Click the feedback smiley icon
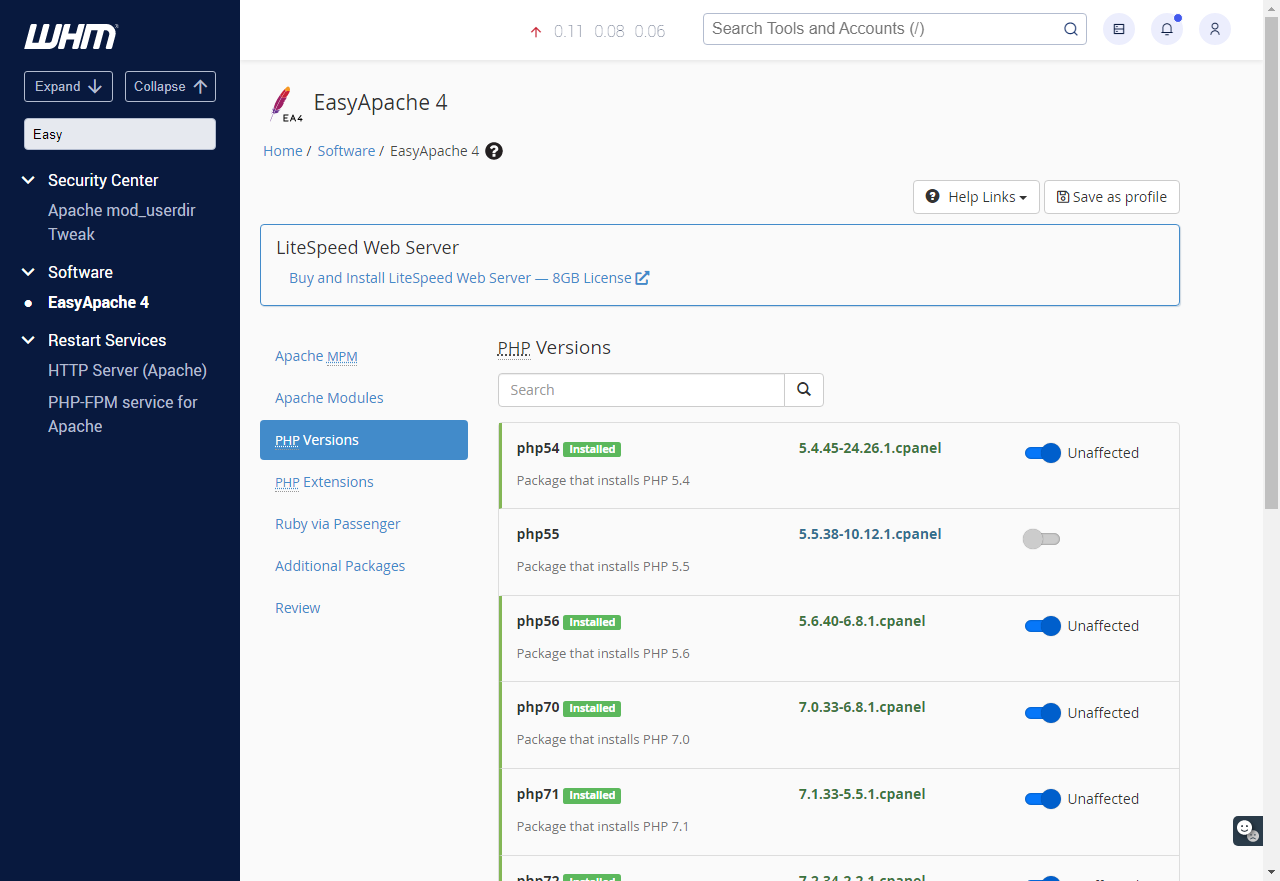The height and width of the screenshot is (881, 1280). point(1247,830)
